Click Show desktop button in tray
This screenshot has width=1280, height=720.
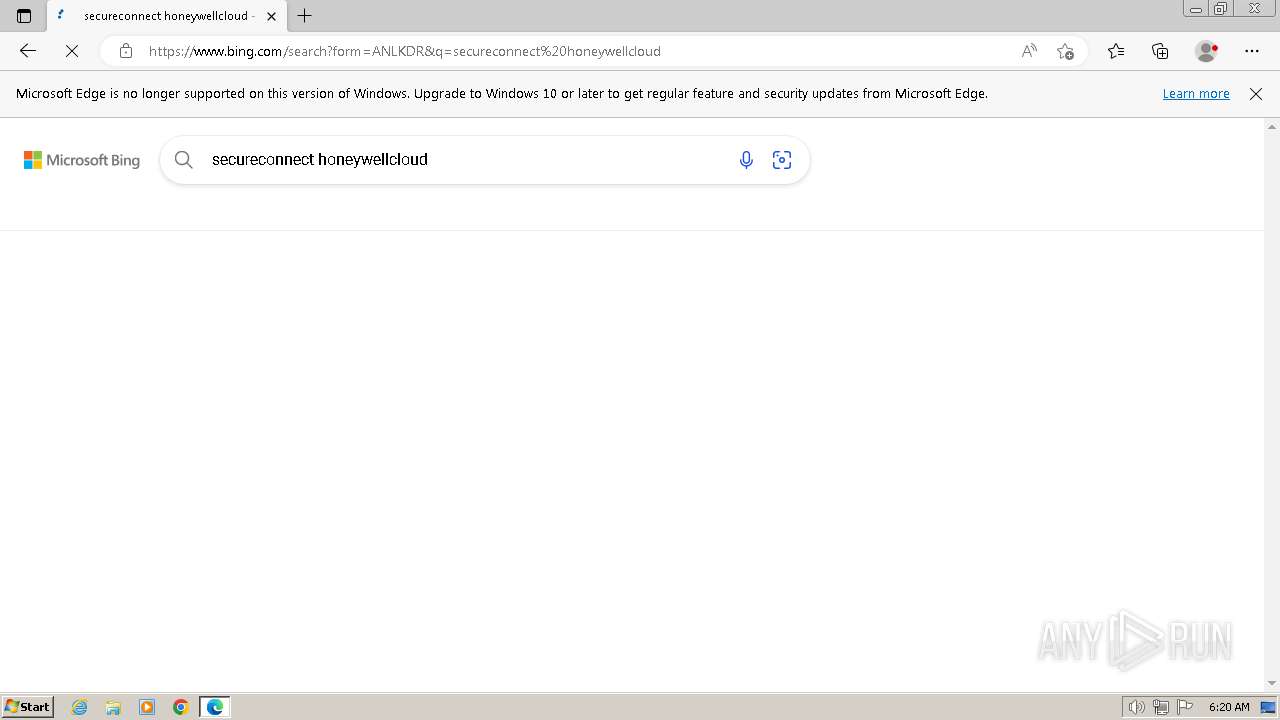(x=1268, y=707)
